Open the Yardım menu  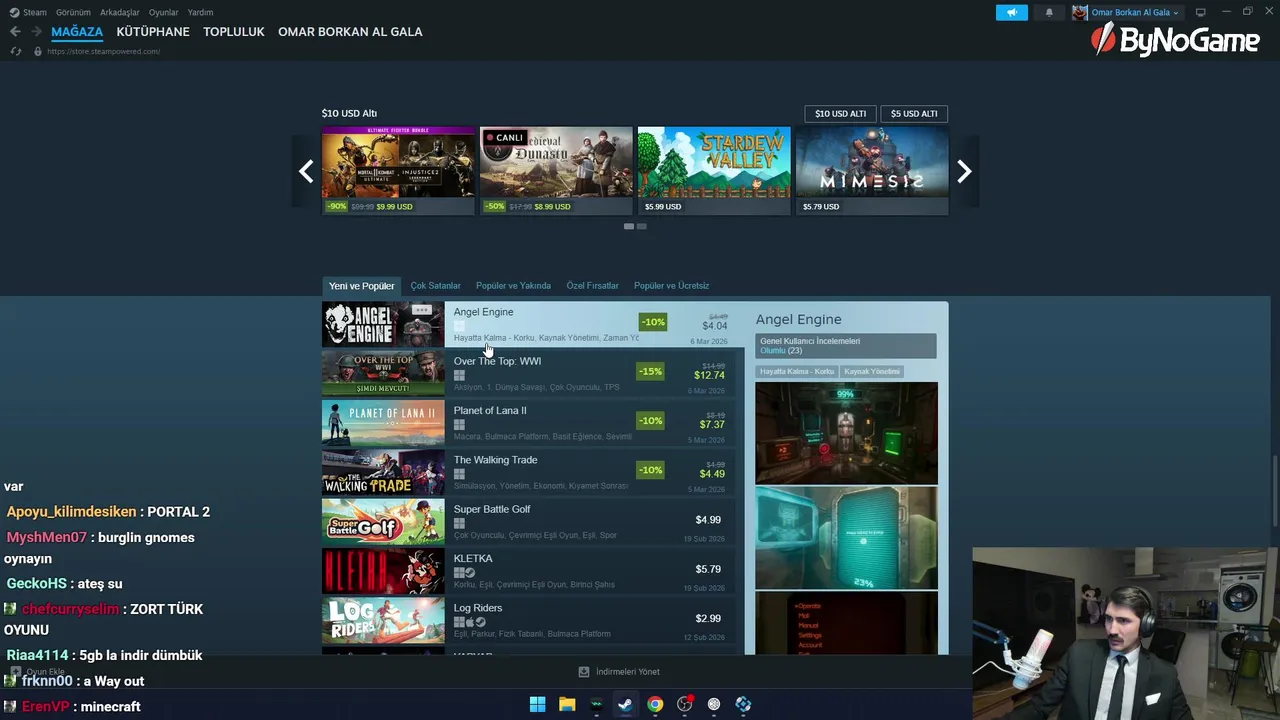pyautogui.click(x=201, y=12)
